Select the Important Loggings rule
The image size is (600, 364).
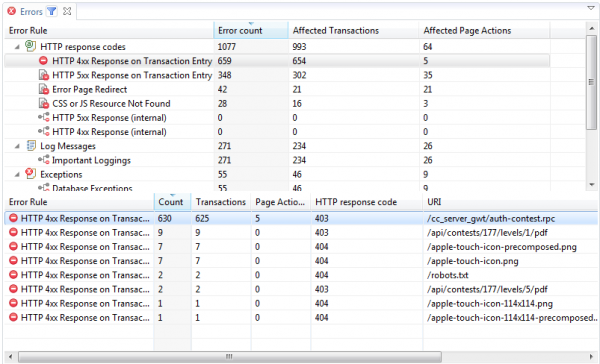point(91,160)
